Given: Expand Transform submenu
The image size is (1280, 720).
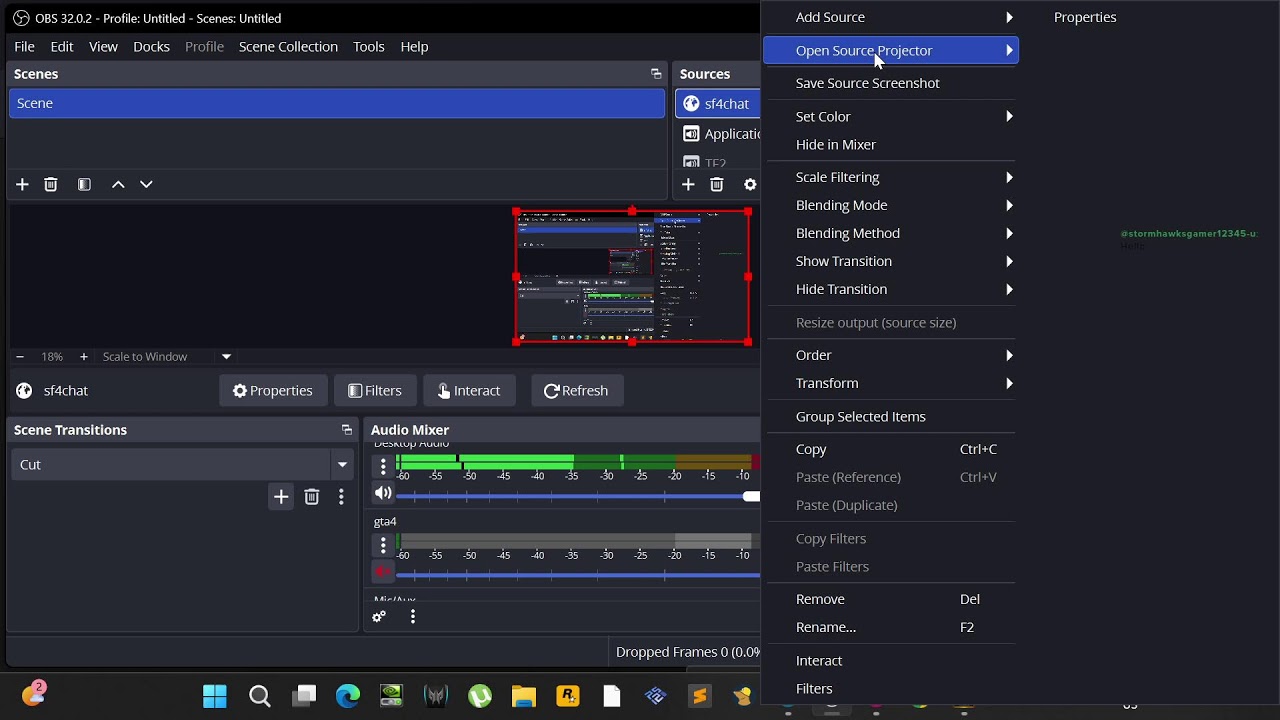Looking at the screenshot, I should click(x=890, y=383).
